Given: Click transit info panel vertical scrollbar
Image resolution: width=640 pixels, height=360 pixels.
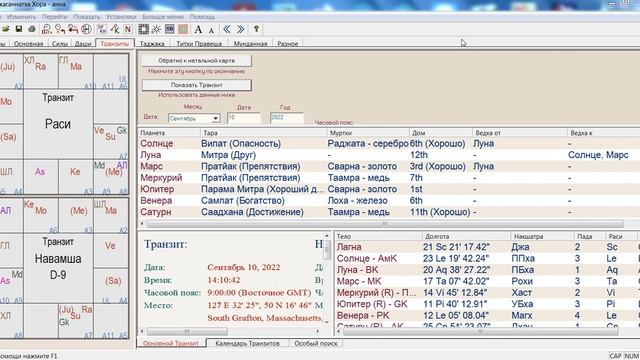Looking at the screenshot, I should pos(327,249).
